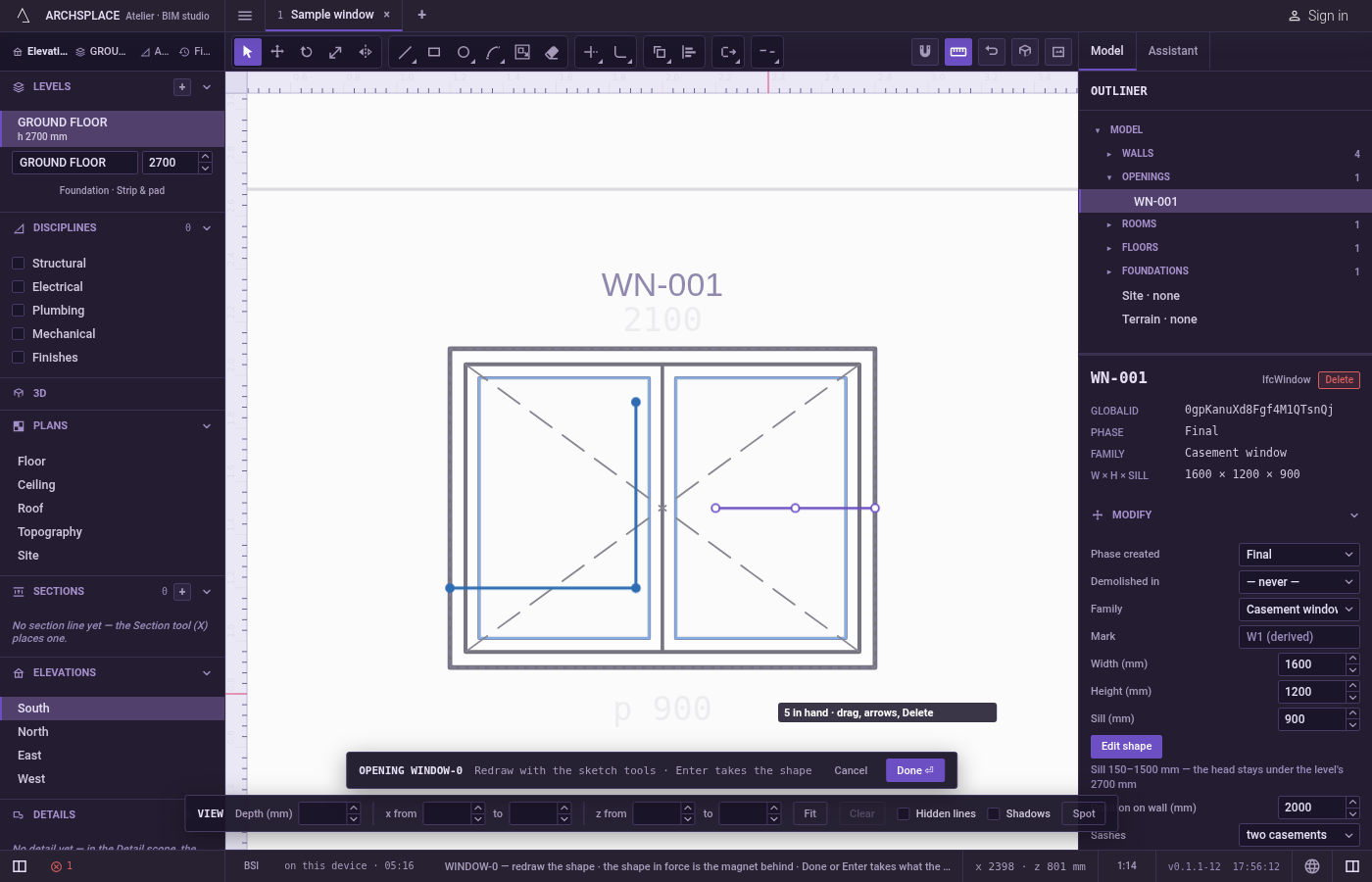Collapse the Disciplines section

point(207,228)
